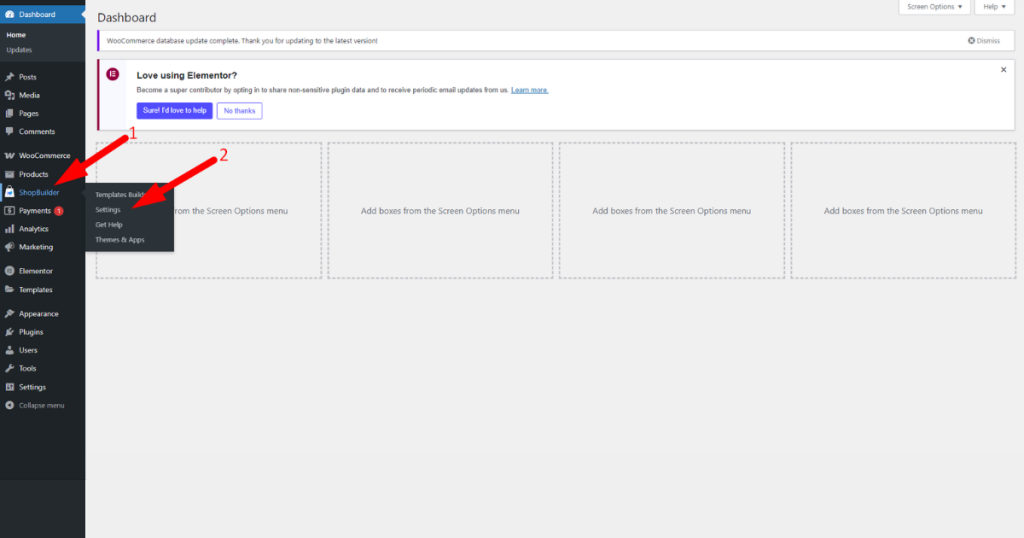Image resolution: width=1024 pixels, height=538 pixels.
Task: Click the Love using Elementor? heading
Action: [x=187, y=75]
